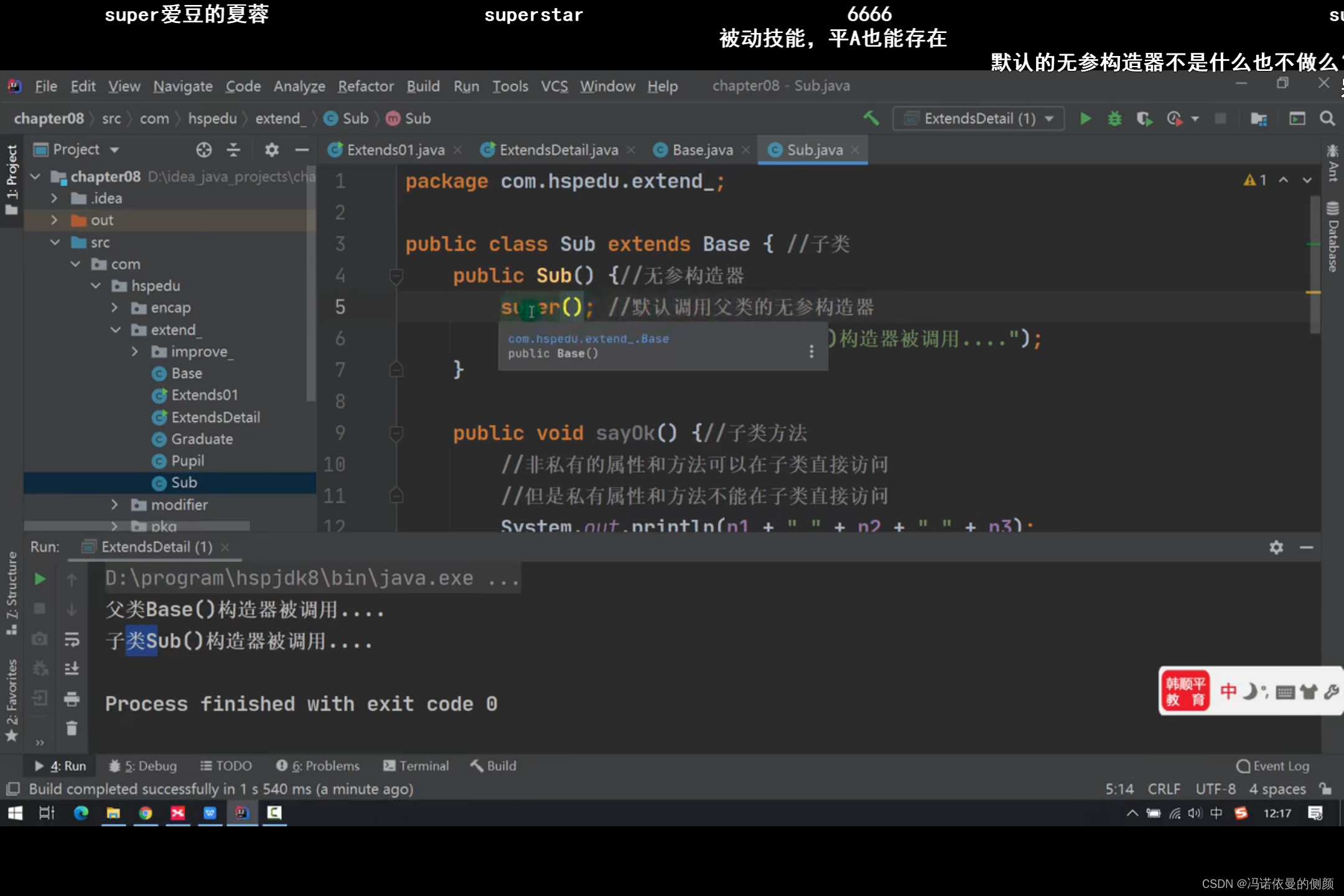The image size is (1344, 896).
Task: Open three-dot menu in quick doc popup
Action: 811,352
